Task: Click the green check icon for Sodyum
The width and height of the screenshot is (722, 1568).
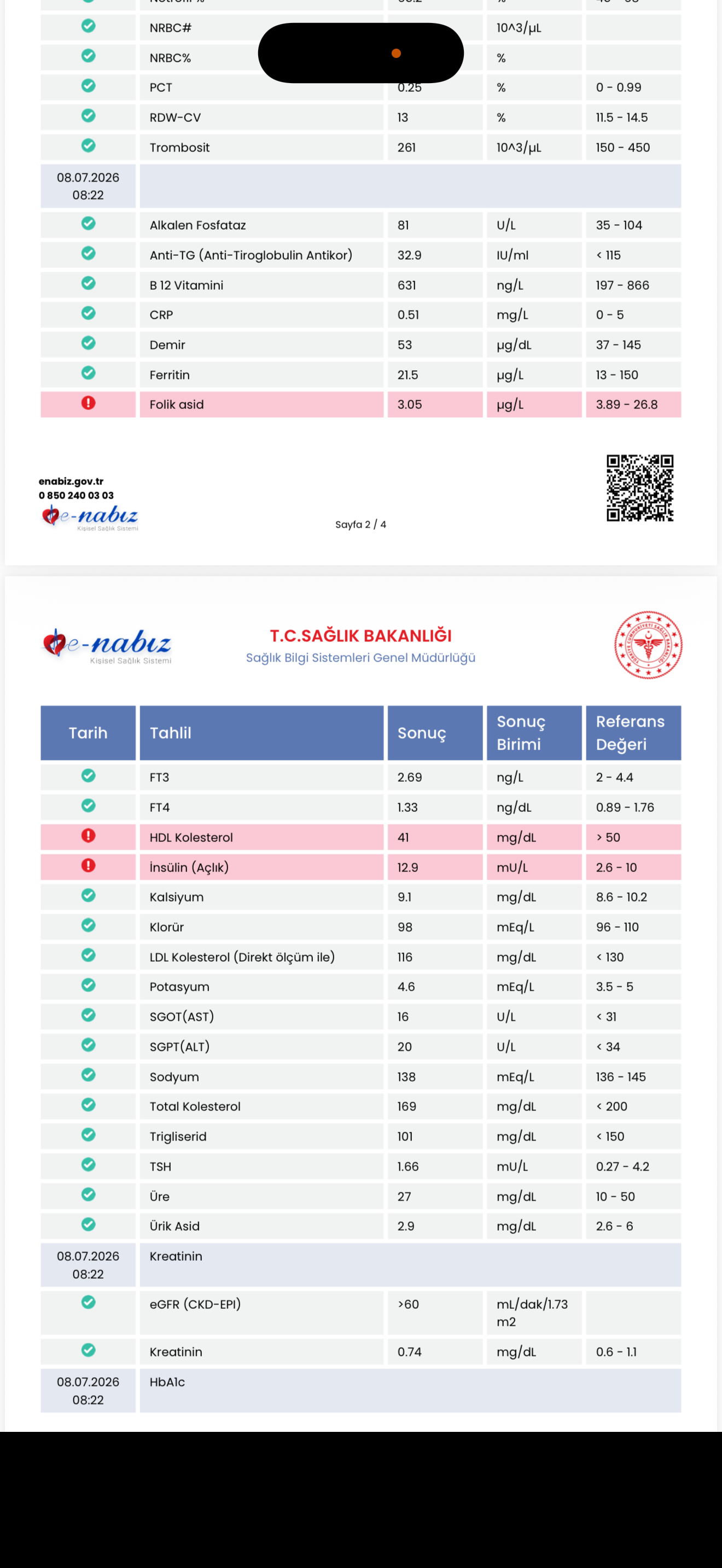Action: tap(88, 1075)
